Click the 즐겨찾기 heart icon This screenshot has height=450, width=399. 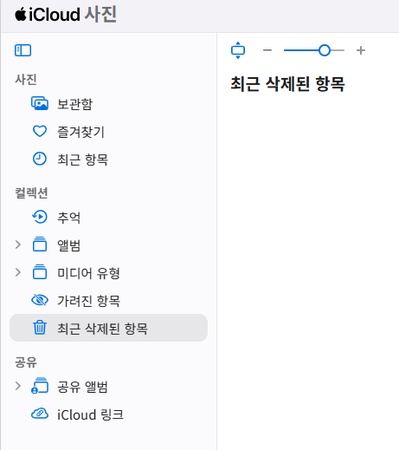click(x=40, y=131)
